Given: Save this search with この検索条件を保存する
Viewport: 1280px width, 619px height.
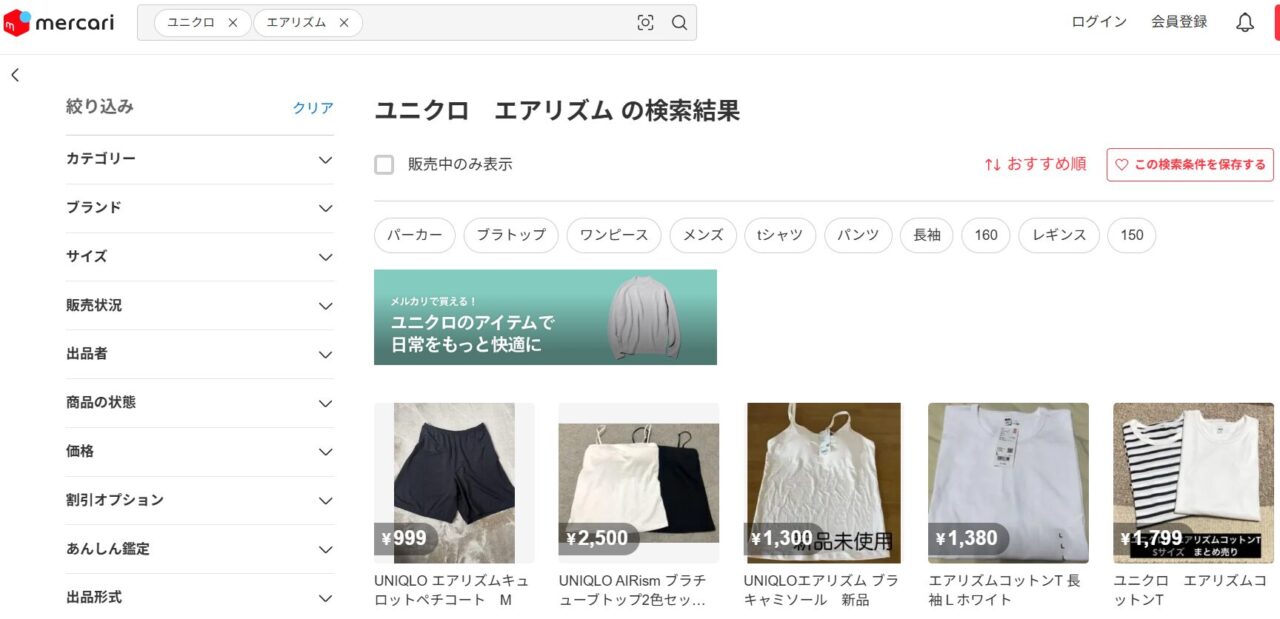Looking at the screenshot, I should 1190,165.
